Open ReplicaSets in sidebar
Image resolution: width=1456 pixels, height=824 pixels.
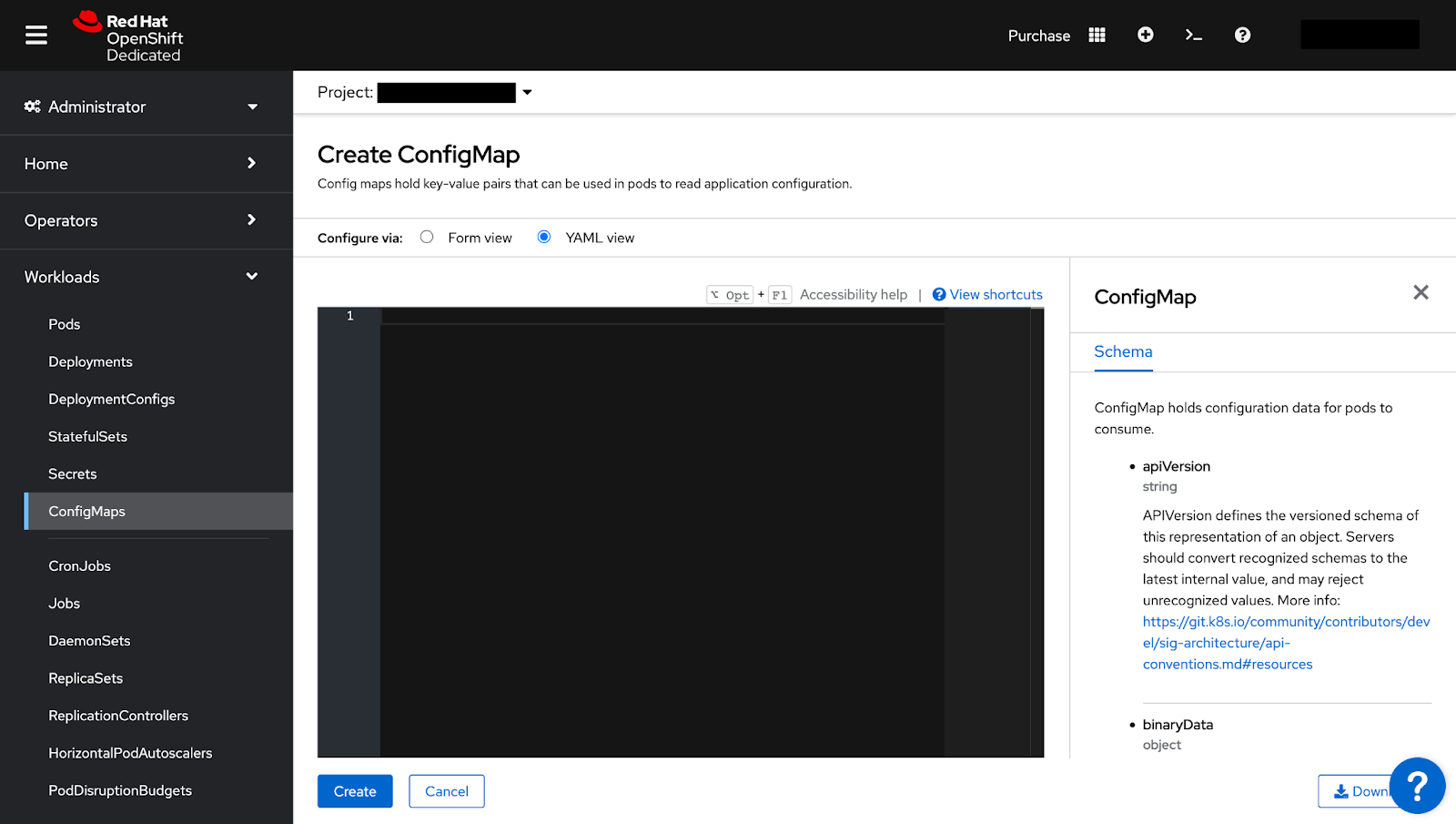click(x=86, y=677)
